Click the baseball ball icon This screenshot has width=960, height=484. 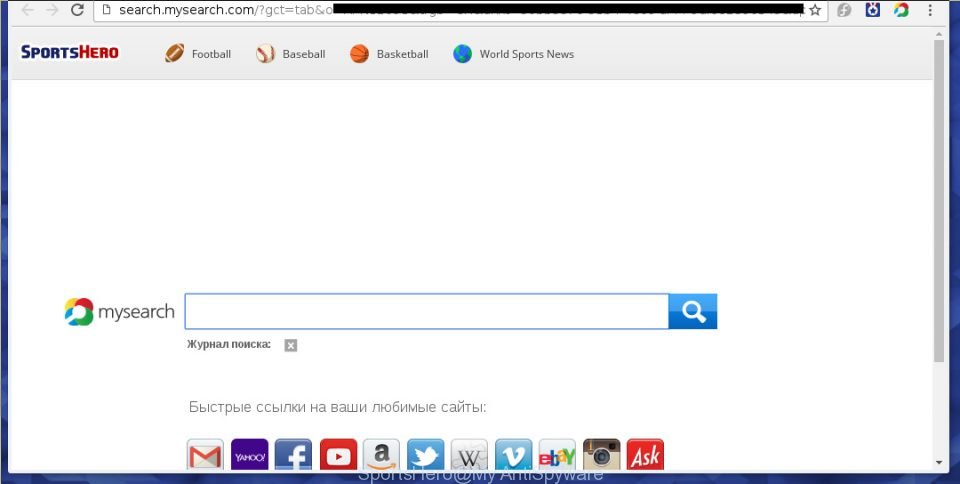pyautogui.click(x=265, y=54)
